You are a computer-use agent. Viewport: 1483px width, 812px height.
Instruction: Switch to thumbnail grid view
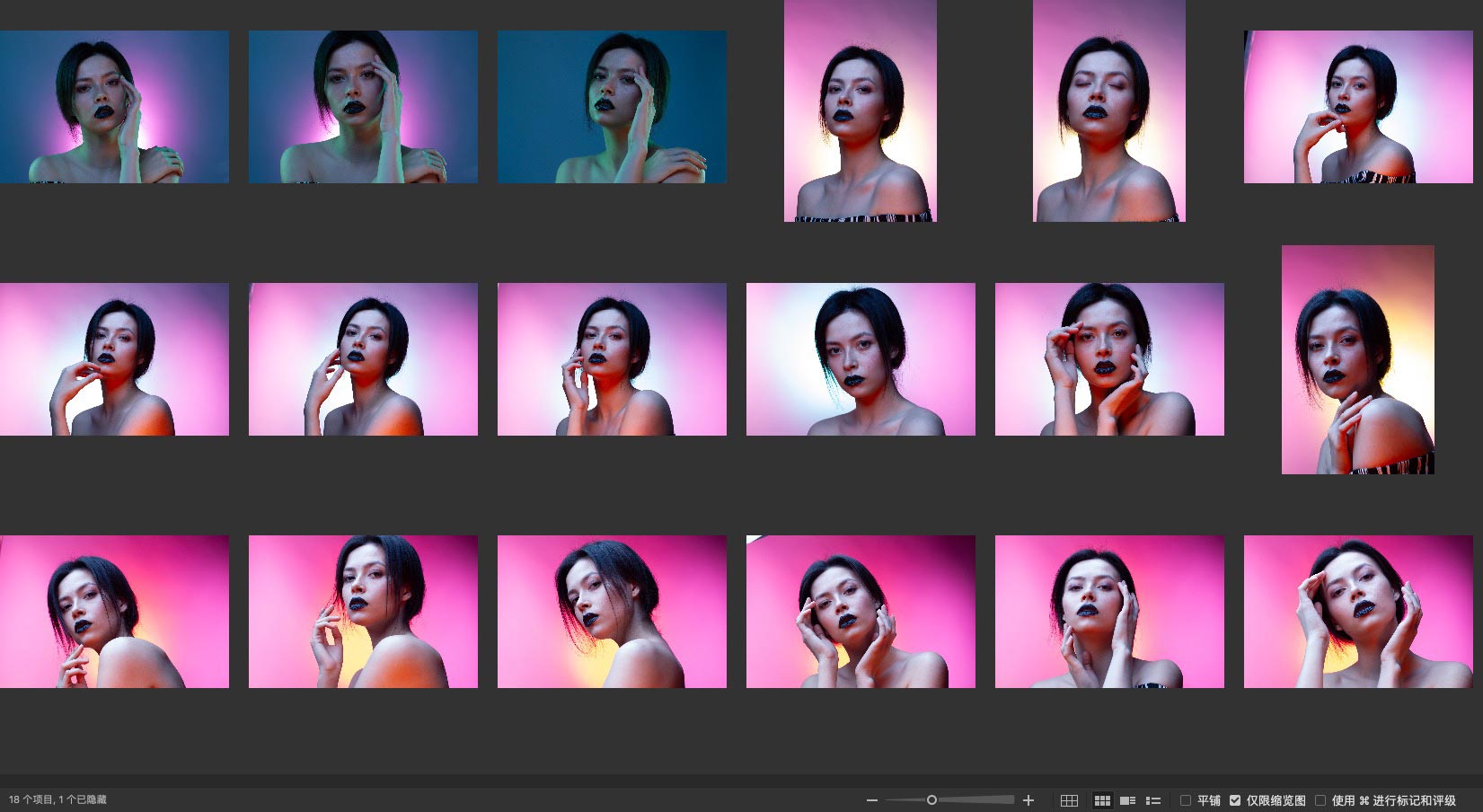1102,800
